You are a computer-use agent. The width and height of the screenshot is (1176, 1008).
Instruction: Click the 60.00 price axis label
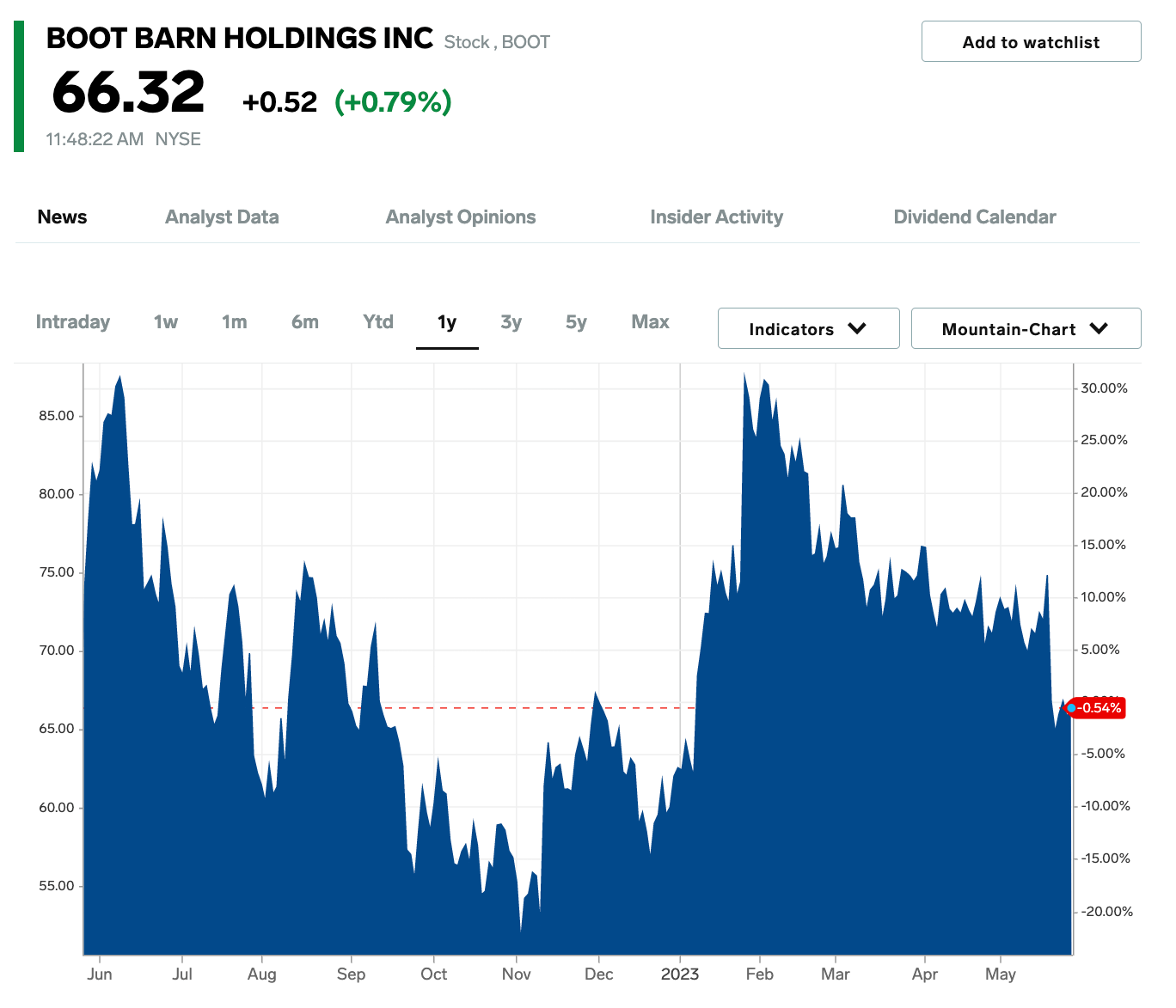[x=57, y=808]
